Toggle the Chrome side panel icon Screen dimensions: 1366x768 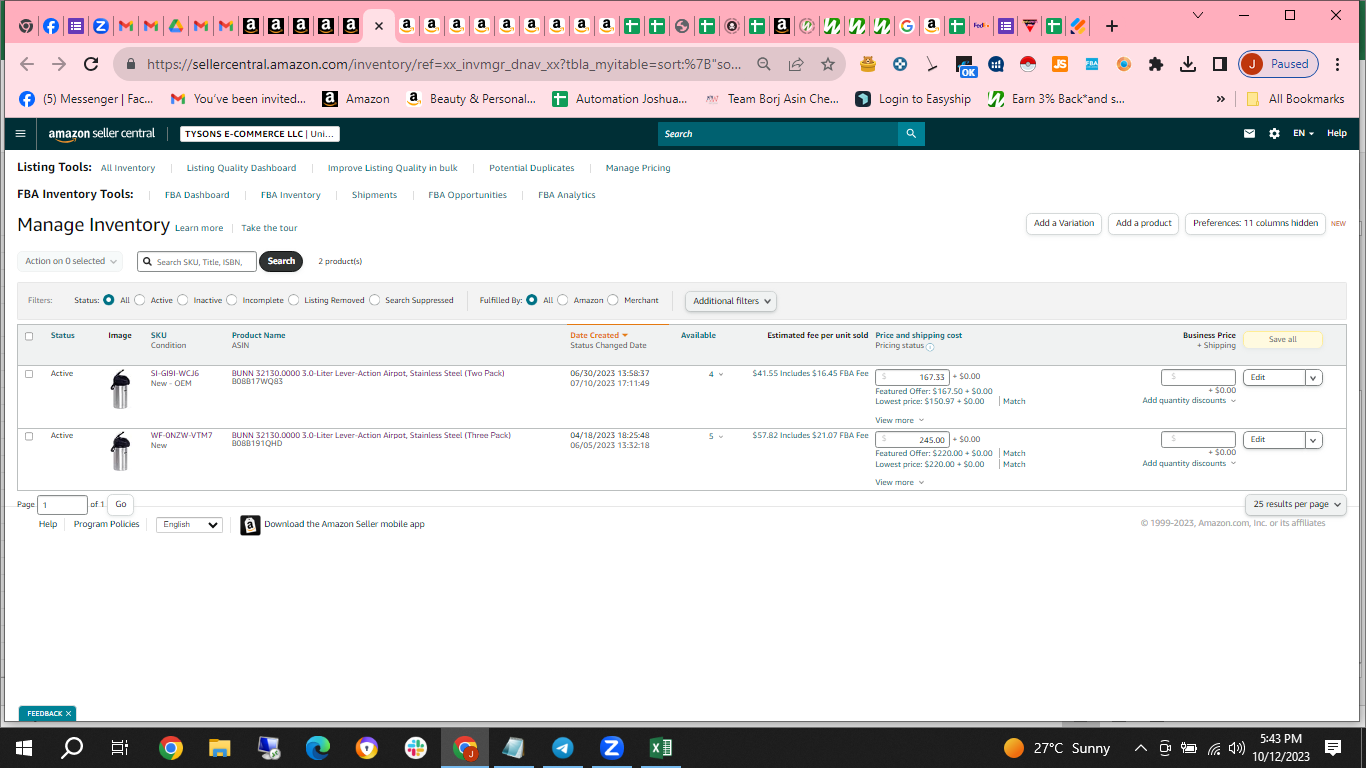click(x=1220, y=64)
